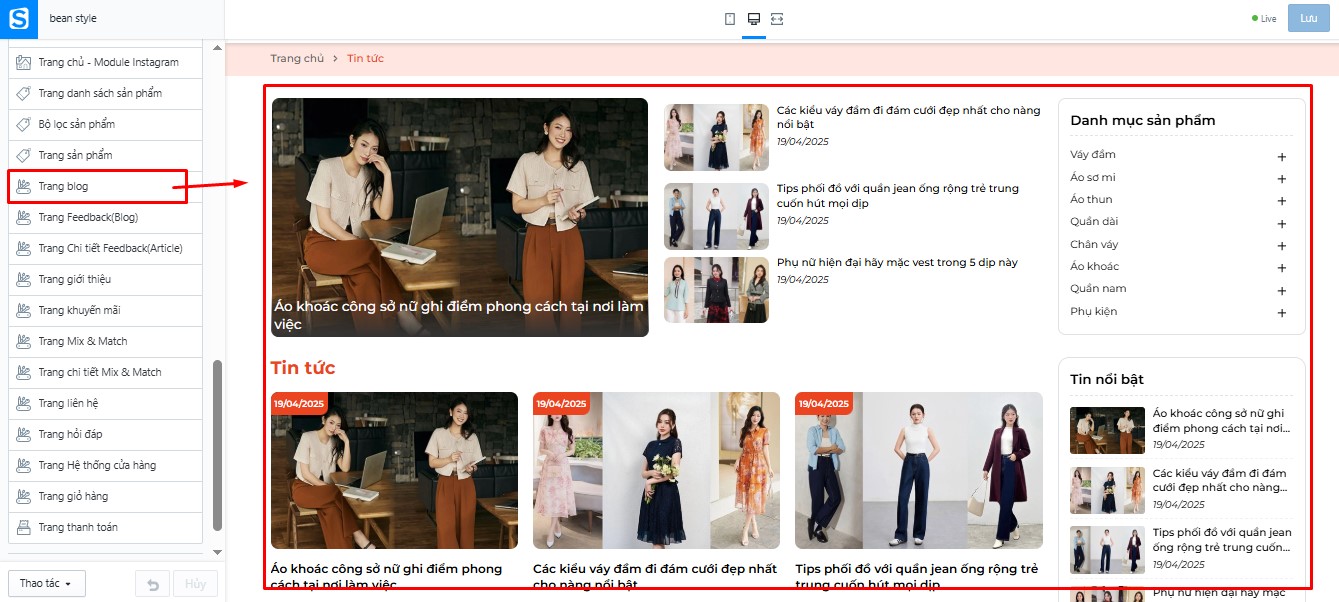Click sidebar scrollbar up arrow
The width and height of the screenshot is (1339, 602).
[218, 47]
